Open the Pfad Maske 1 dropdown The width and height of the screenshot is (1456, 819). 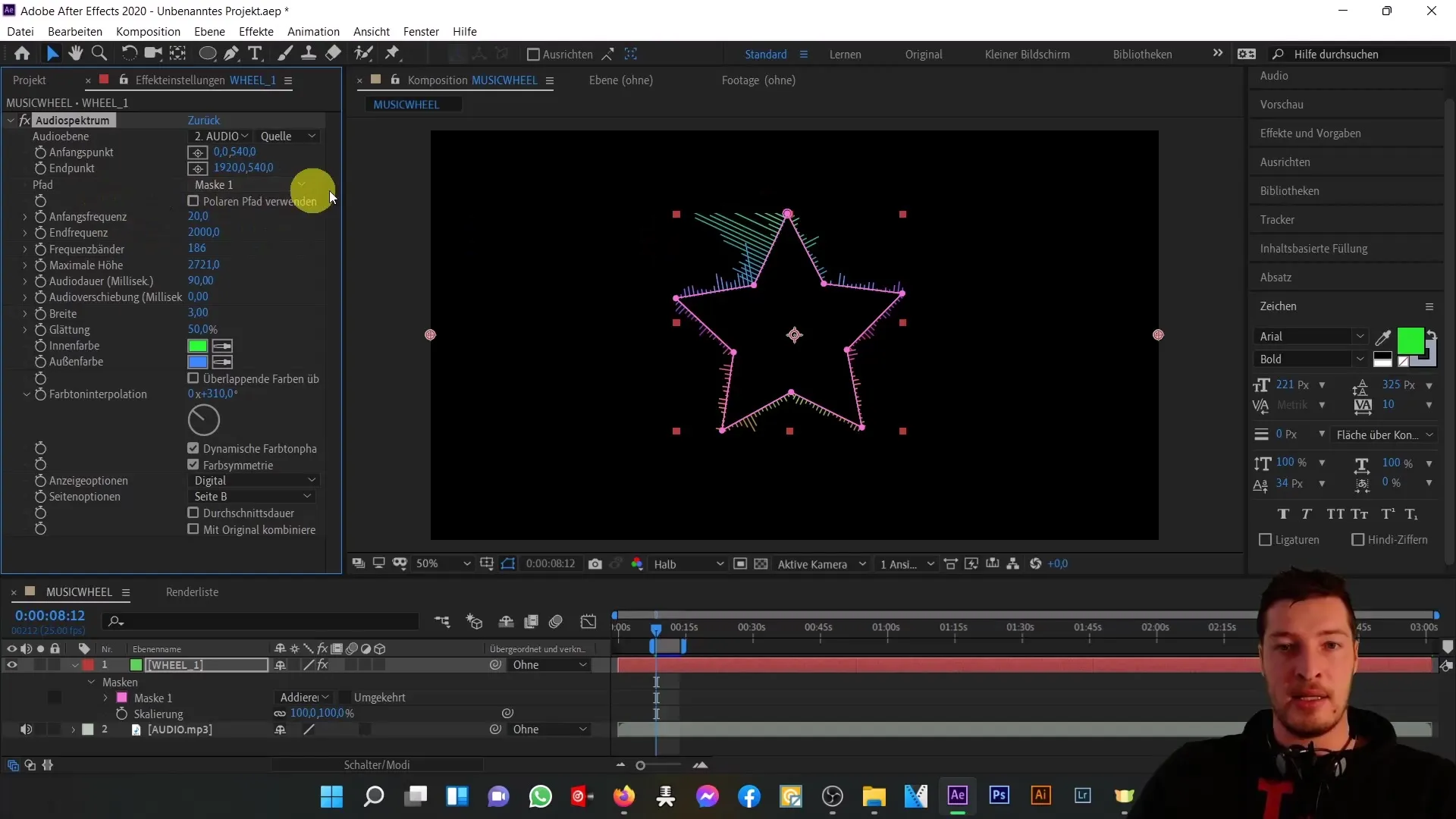pos(250,185)
